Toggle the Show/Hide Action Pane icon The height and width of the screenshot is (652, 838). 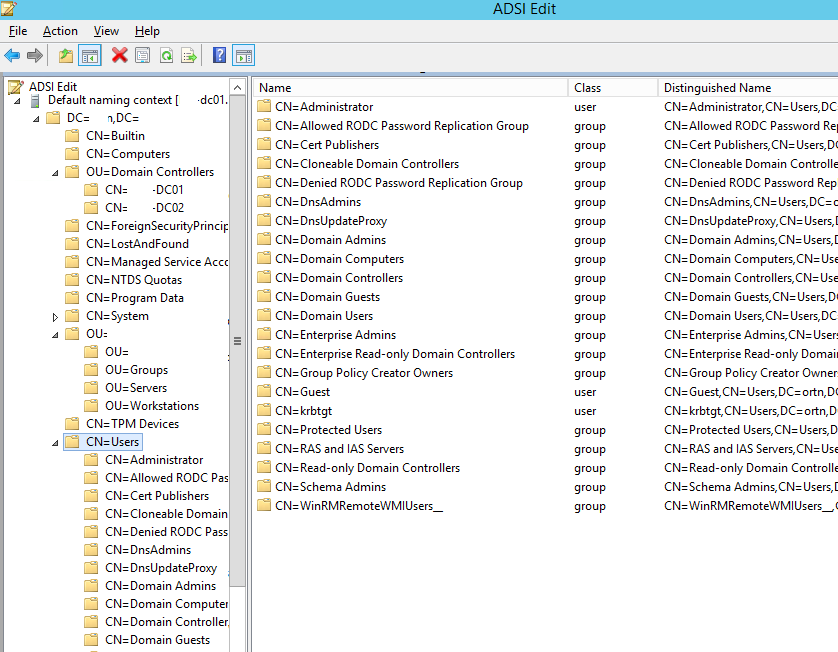tap(243, 56)
